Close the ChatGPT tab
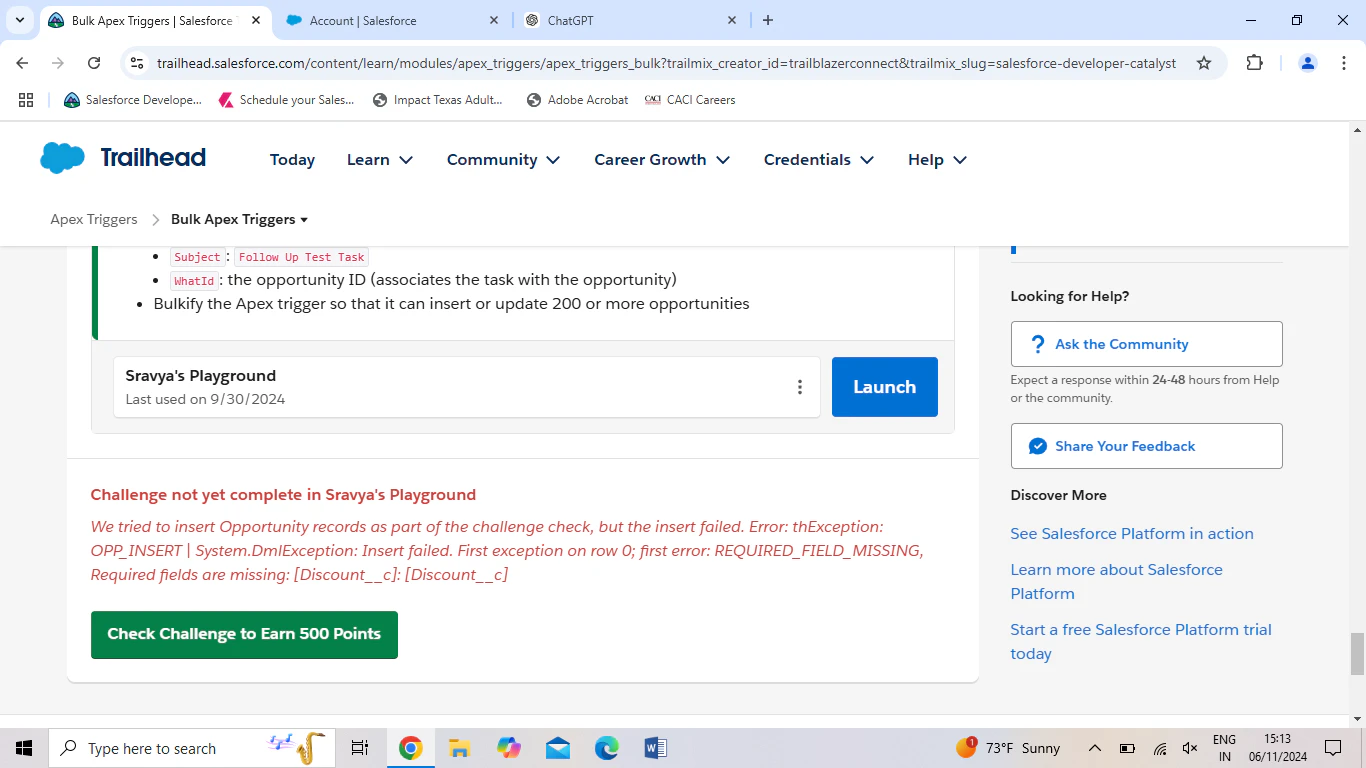 (x=732, y=20)
